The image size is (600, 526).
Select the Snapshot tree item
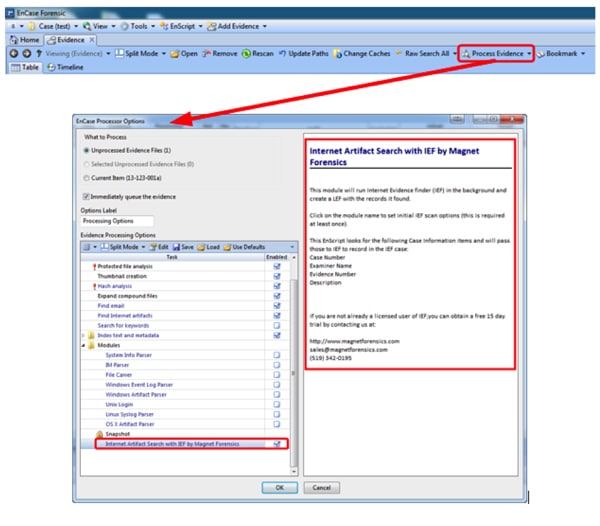117,434
